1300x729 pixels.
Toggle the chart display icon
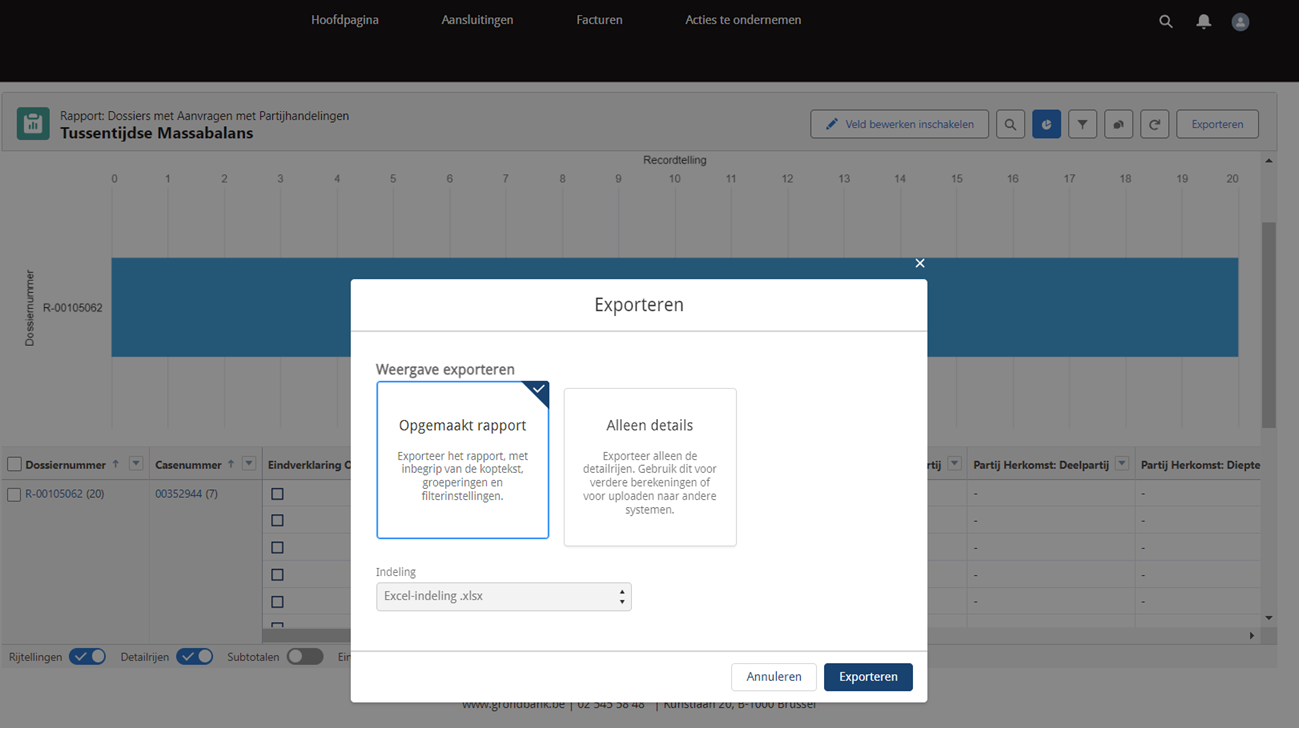coord(1046,125)
